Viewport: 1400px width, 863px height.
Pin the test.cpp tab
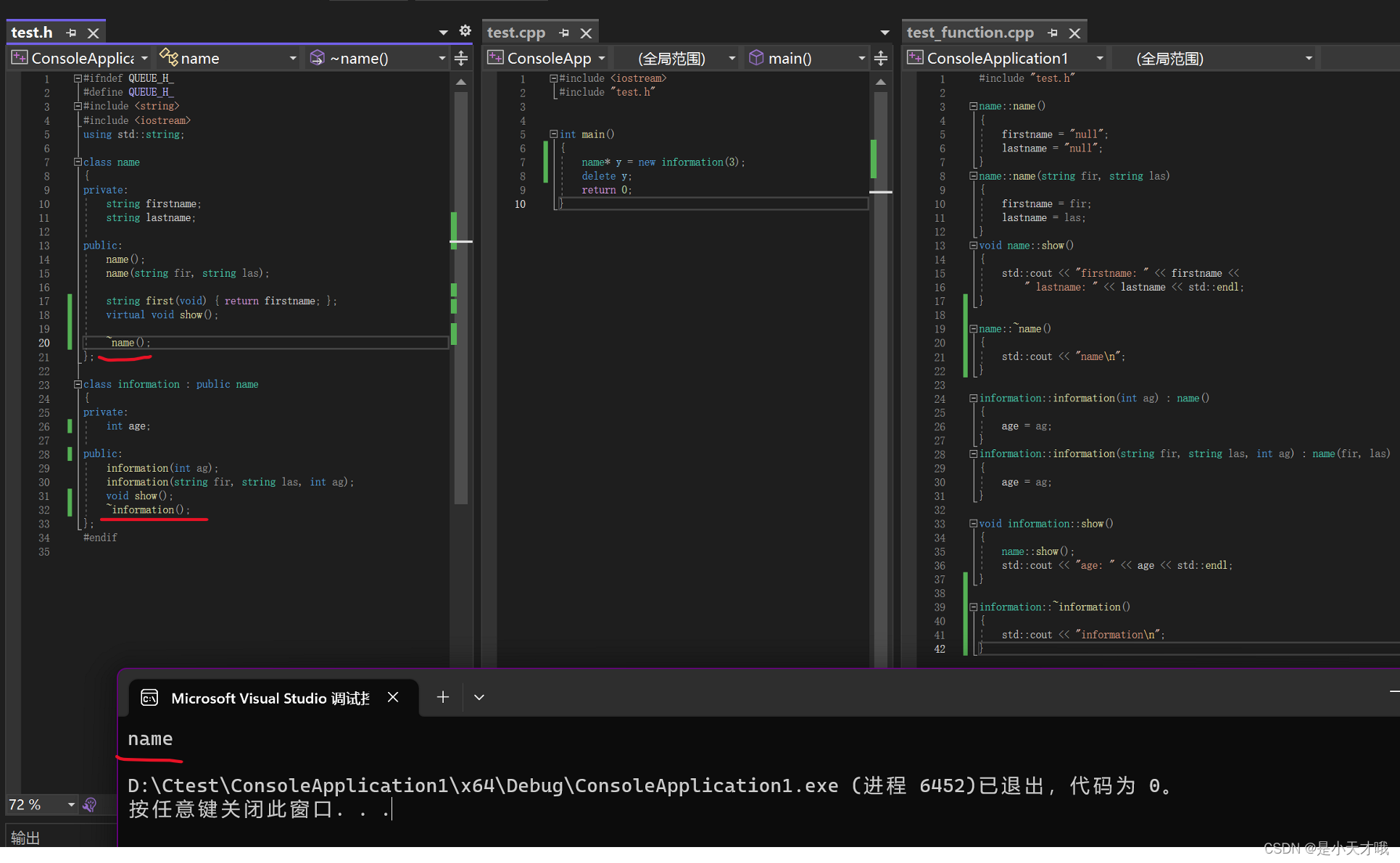tap(564, 33)
